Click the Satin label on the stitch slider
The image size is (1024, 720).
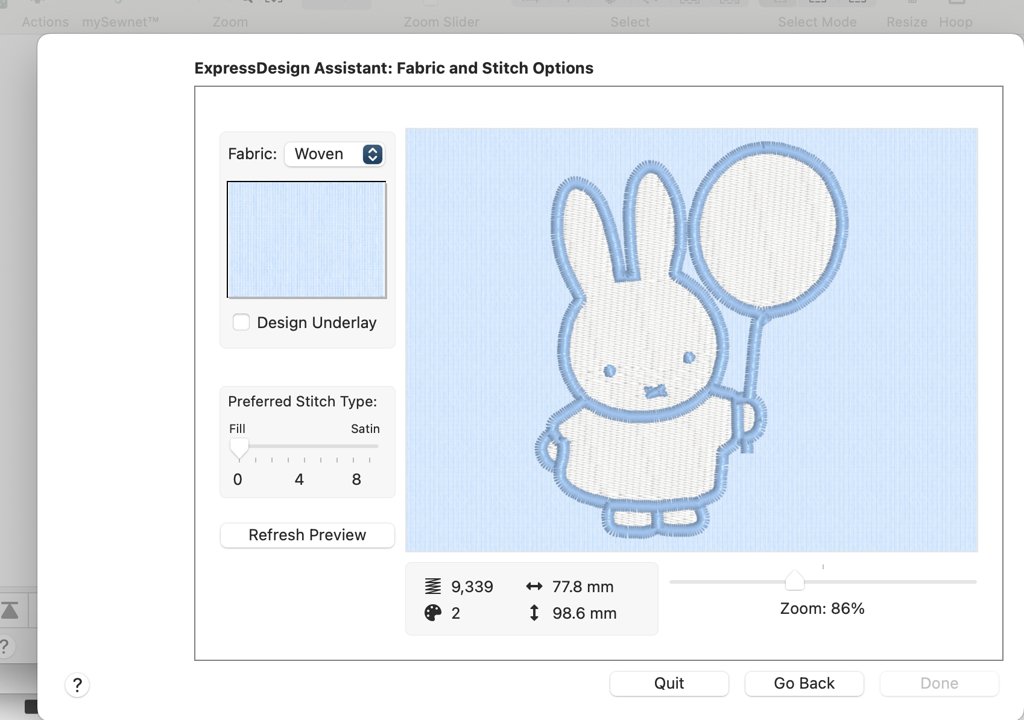tap(365, 429)
